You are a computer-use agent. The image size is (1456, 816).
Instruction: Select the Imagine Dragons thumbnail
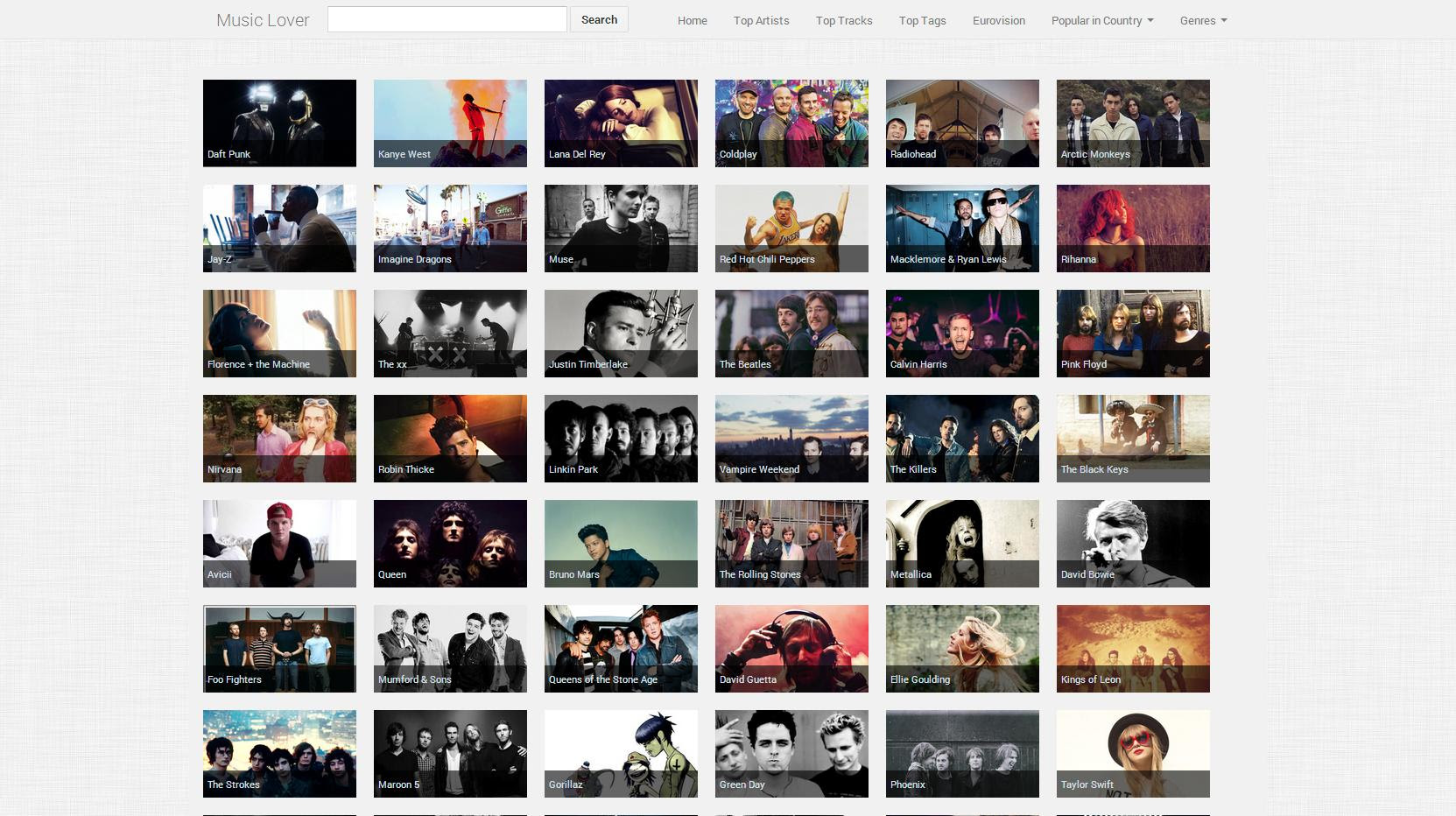[450, 229]
